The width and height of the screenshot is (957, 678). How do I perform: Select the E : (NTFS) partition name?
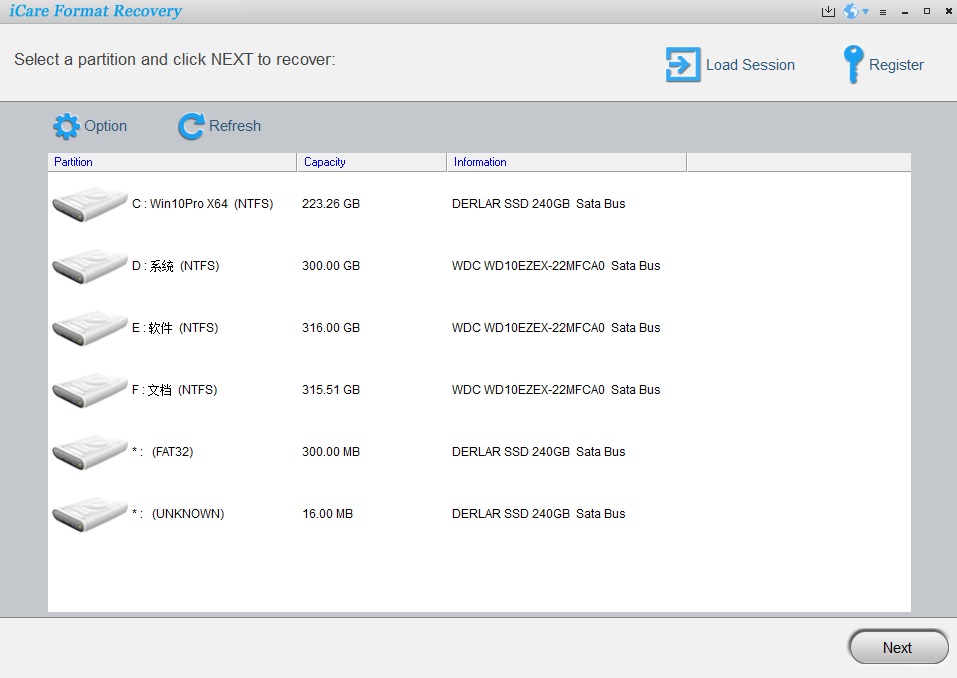click(175, 328)
